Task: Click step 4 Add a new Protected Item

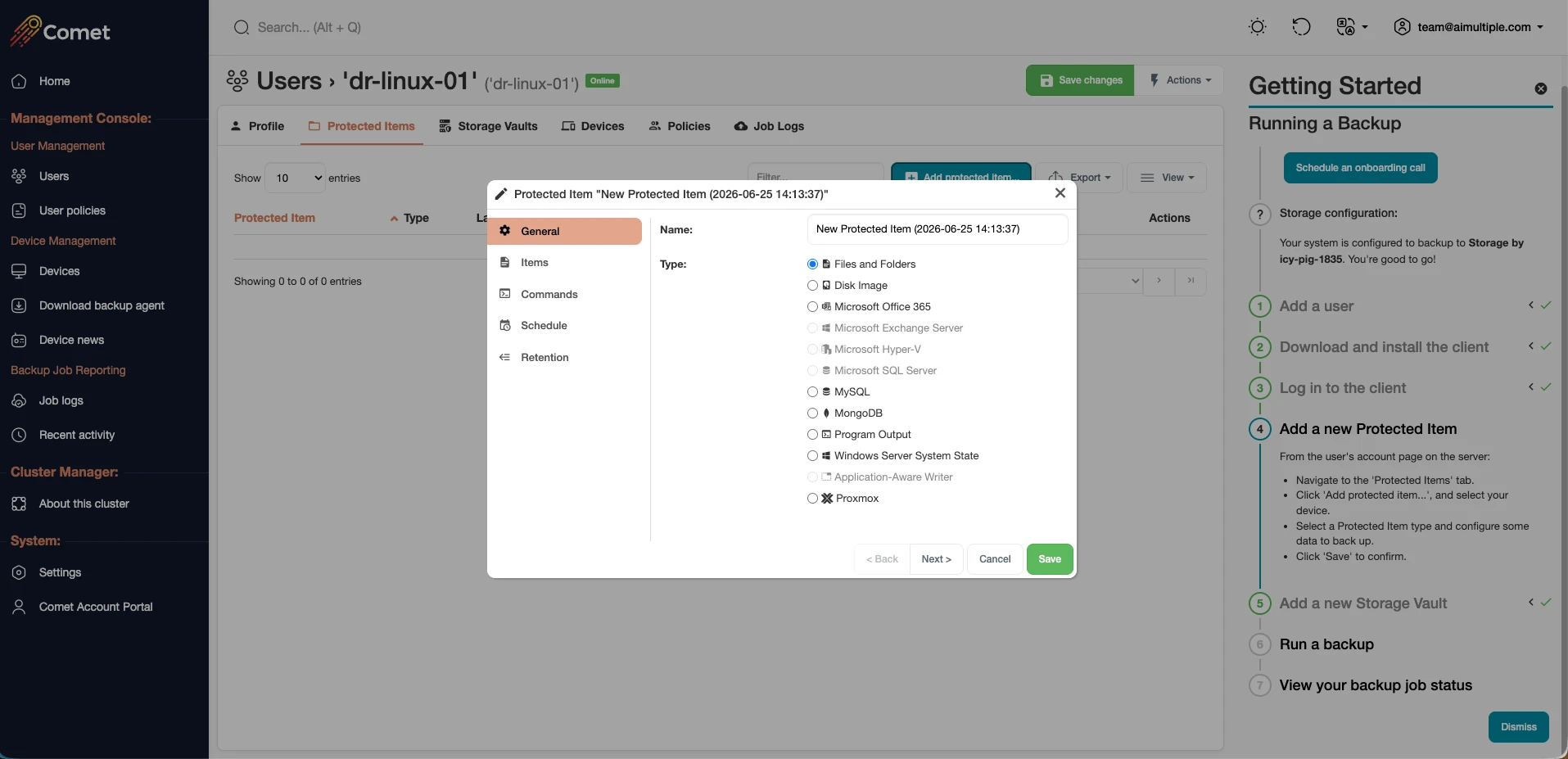Action: tap(1368, 429)
